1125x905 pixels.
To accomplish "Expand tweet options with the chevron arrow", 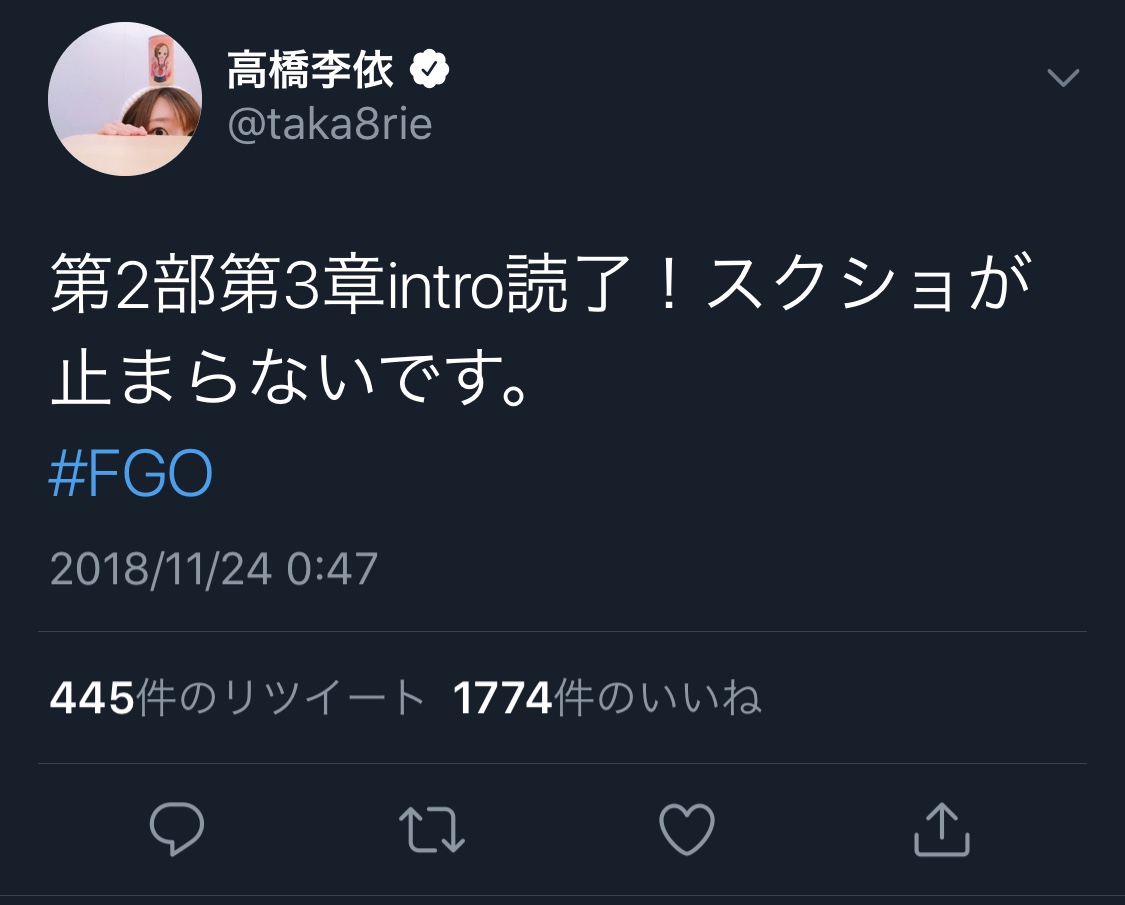I will pos(1062,77).
